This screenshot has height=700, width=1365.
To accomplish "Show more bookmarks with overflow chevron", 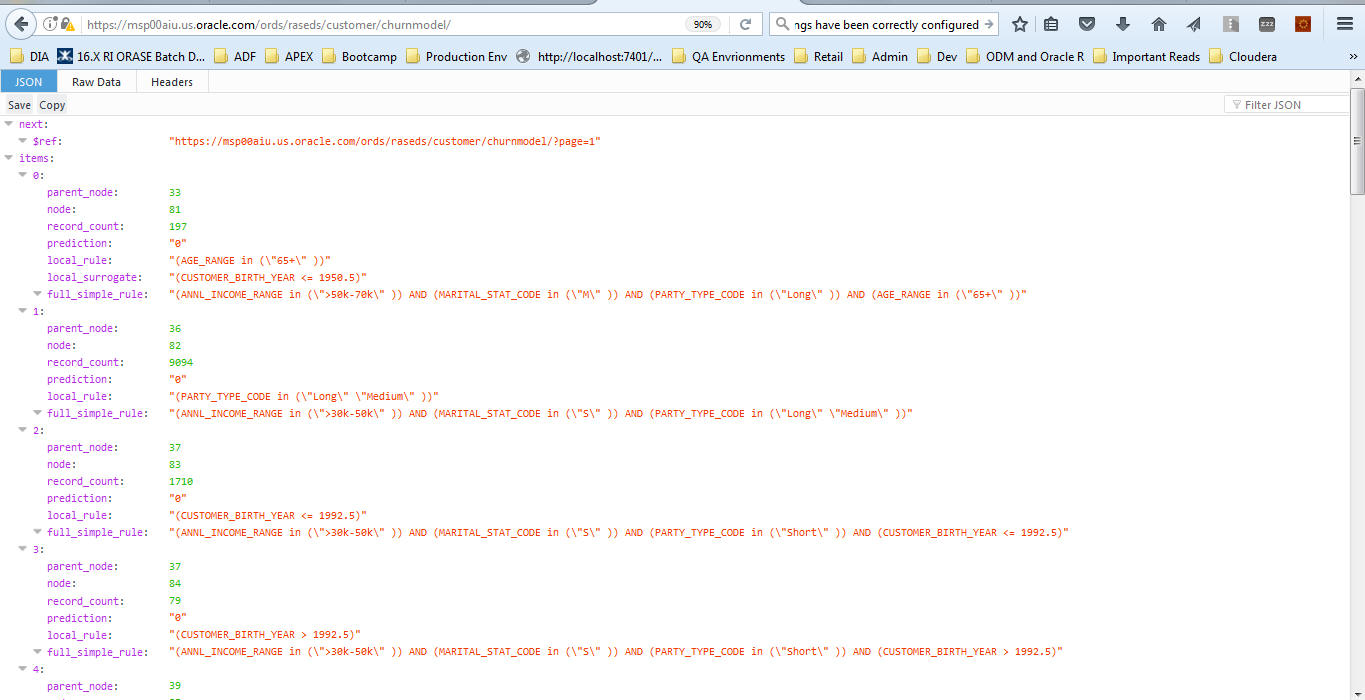I will tap(1353, 57).
